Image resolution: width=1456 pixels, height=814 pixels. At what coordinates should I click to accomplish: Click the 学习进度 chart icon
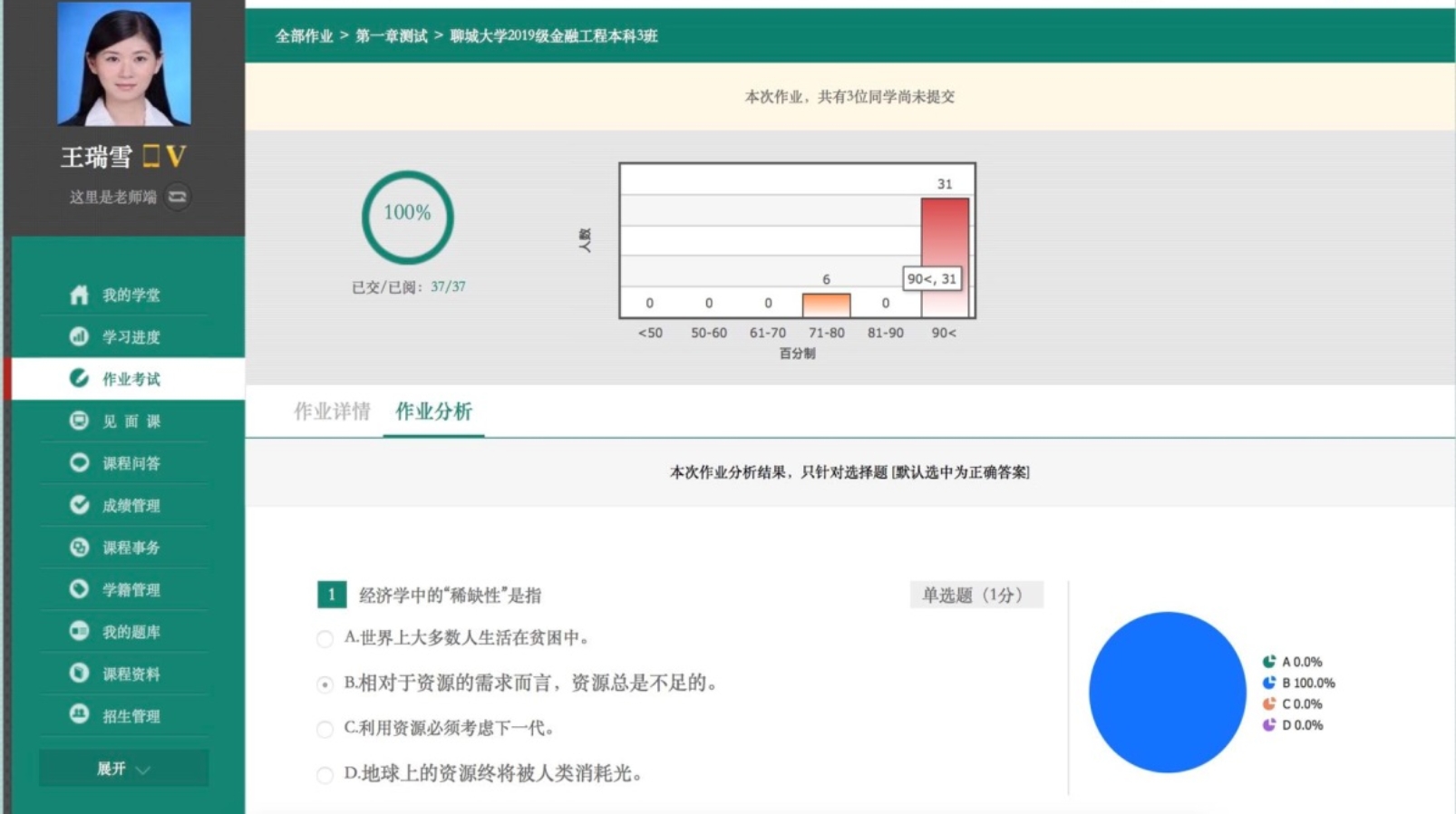[79, 336]
